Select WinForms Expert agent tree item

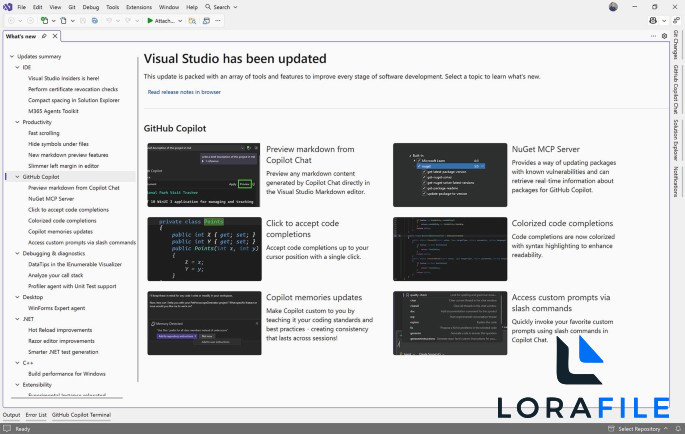pyautogui.click(x=56, y=308)
